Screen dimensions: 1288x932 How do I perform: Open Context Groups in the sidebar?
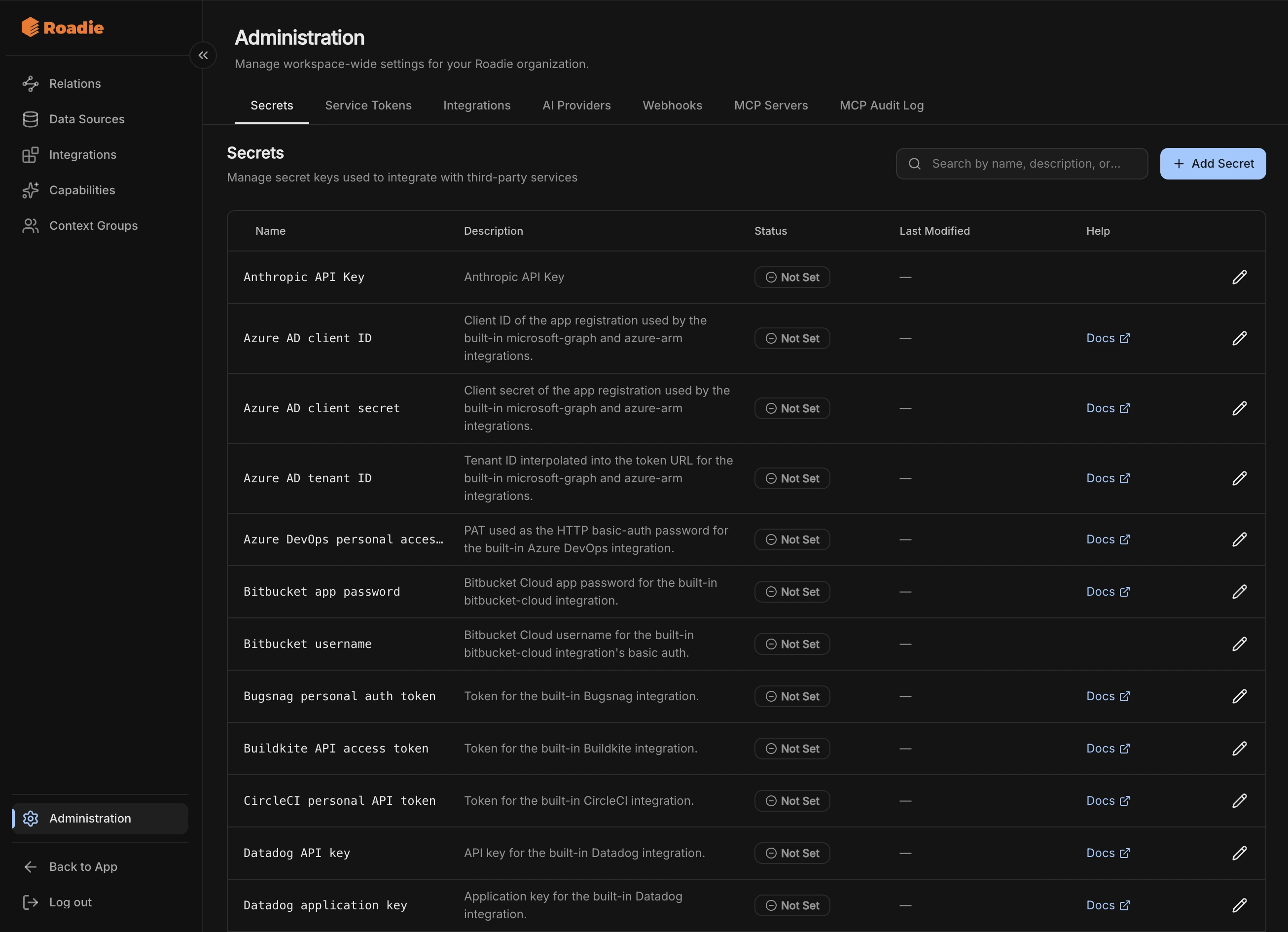pos(100,225)
